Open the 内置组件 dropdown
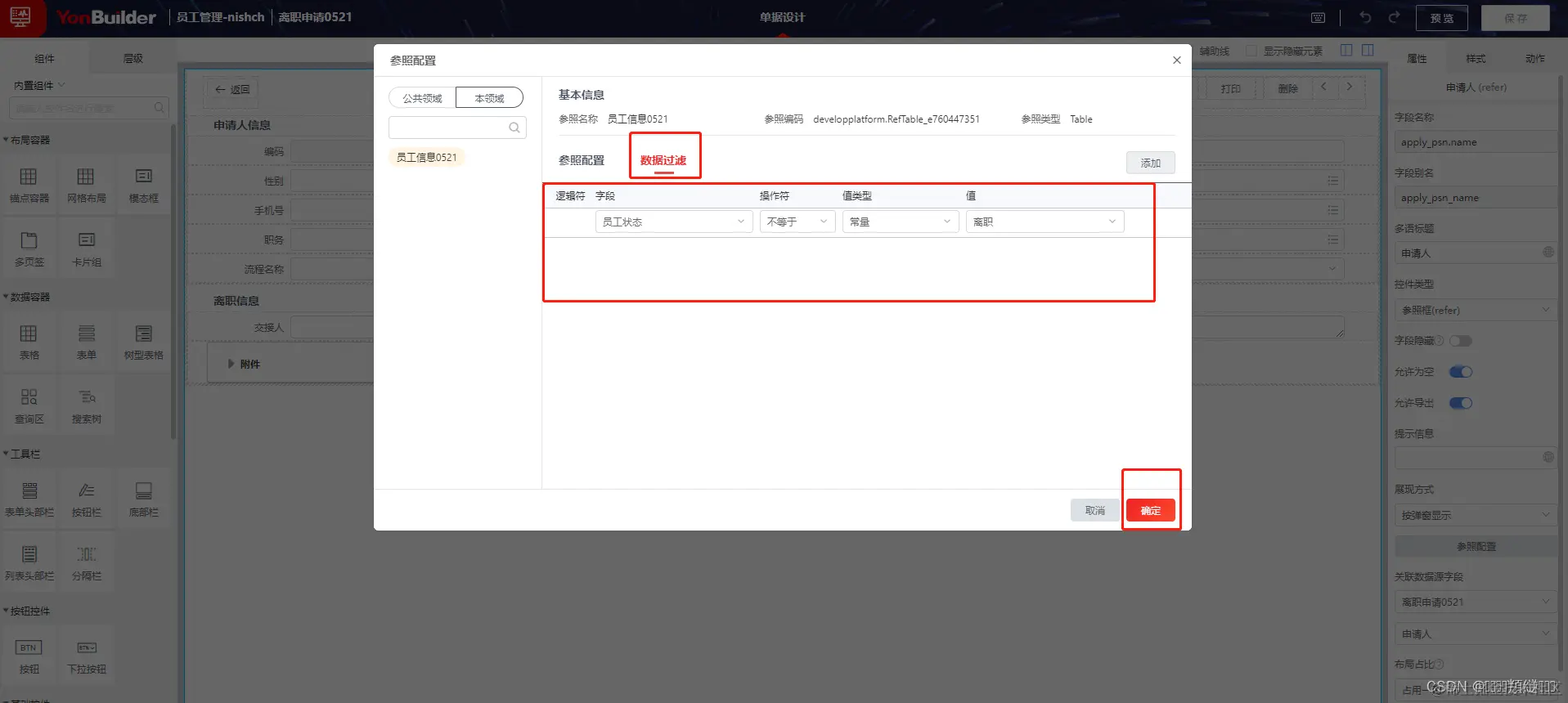This screenshot has height=703, width=1568. point(39,85)
